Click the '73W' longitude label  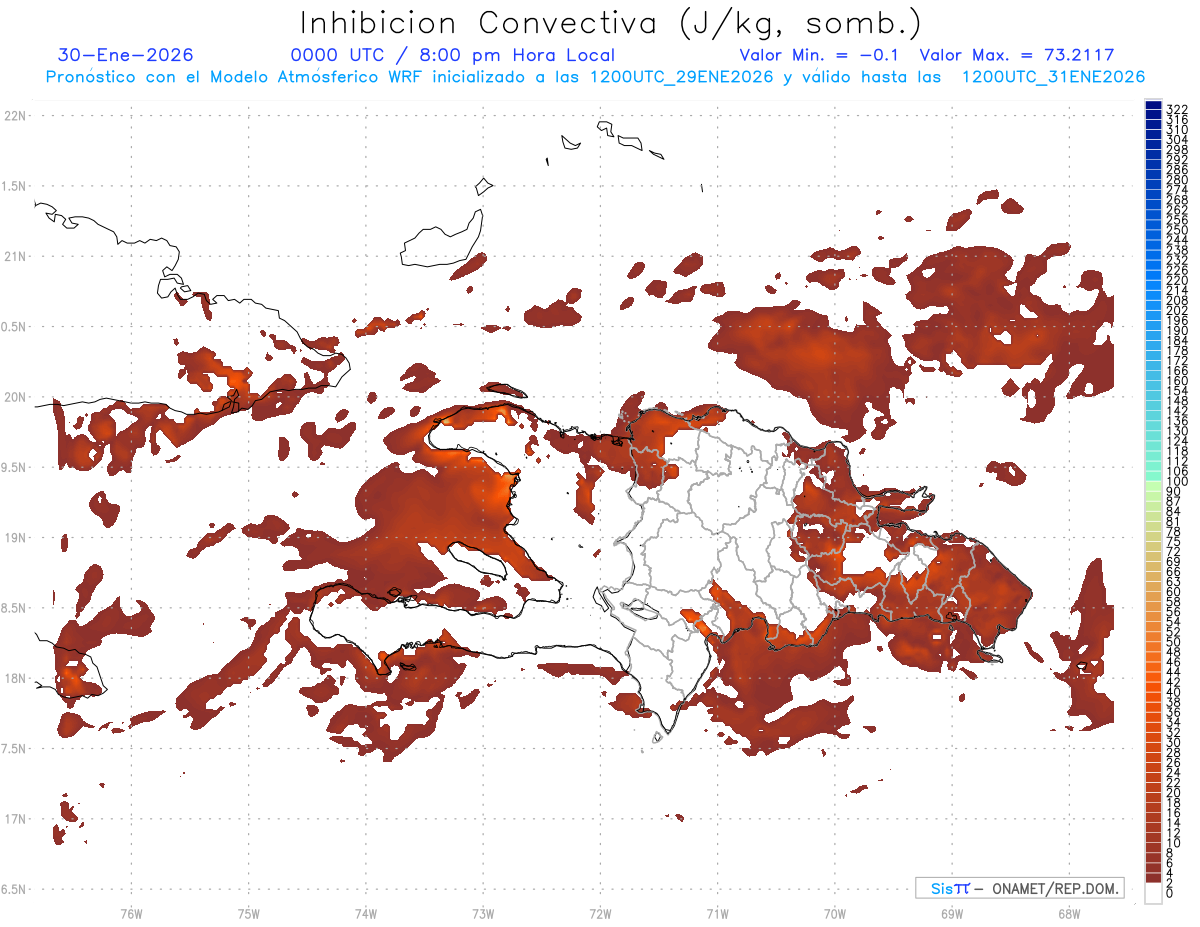pyautogui.click(x=483, y=913)
